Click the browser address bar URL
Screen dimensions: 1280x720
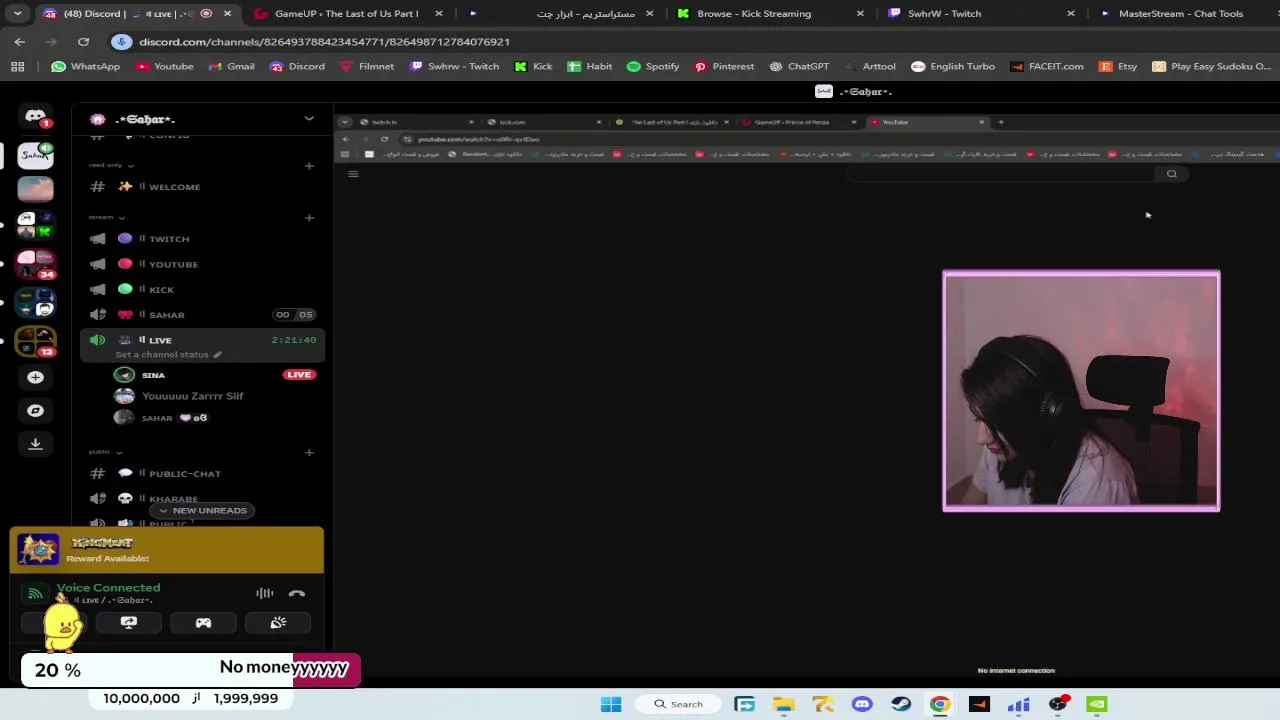coord(324,42)
